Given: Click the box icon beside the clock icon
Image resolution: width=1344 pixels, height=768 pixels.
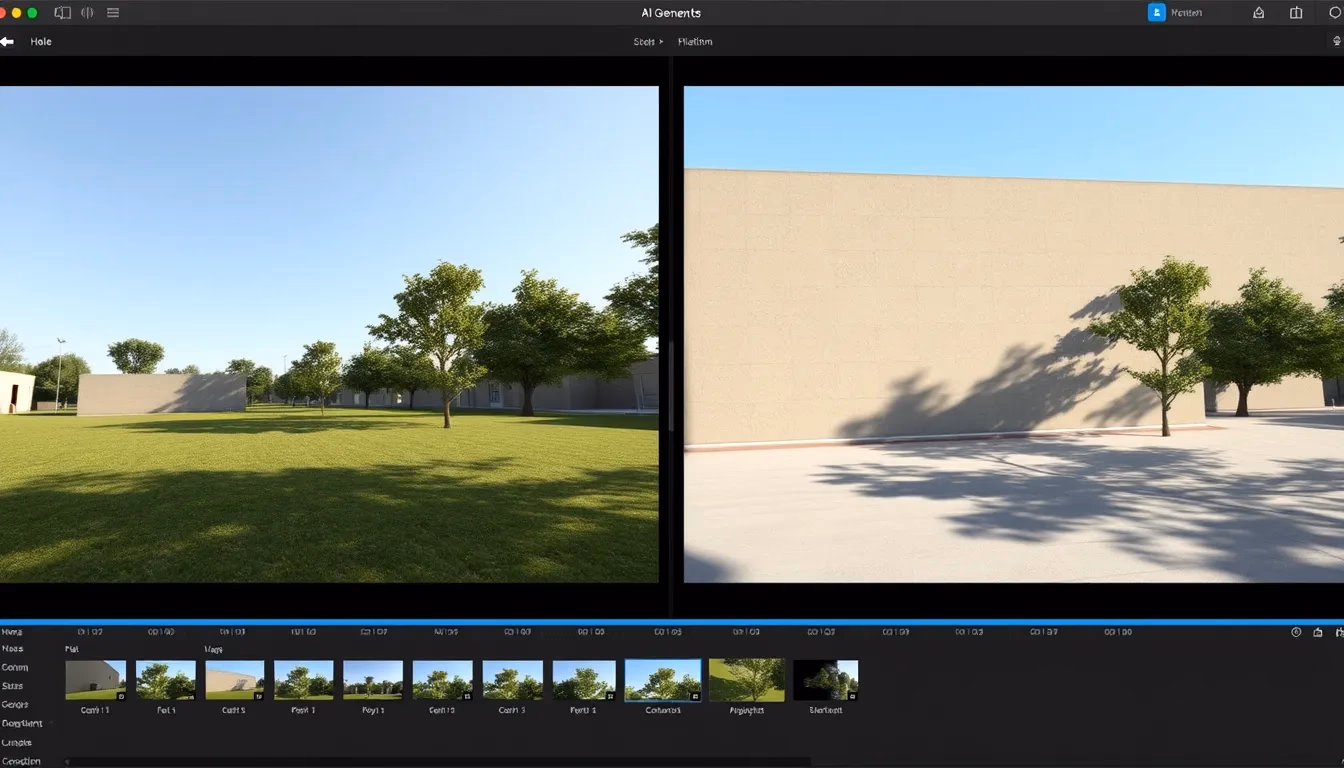Looking at the screenshot, I should click(1318, 632).
